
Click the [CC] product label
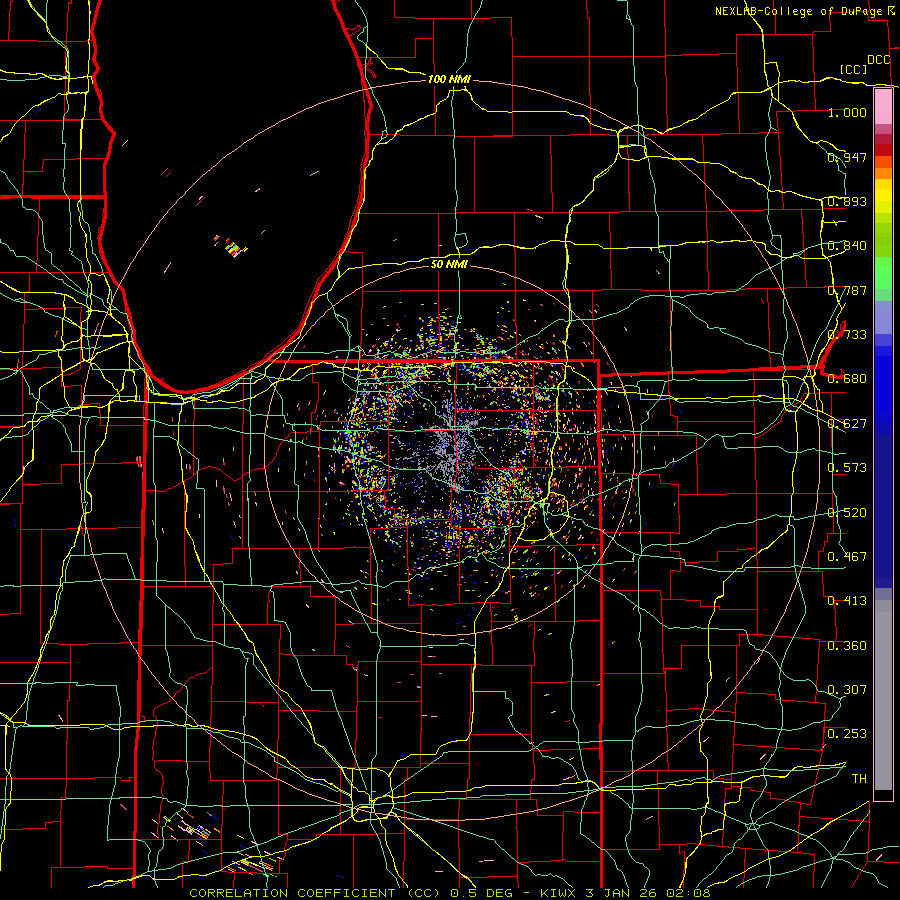point(853,69)
